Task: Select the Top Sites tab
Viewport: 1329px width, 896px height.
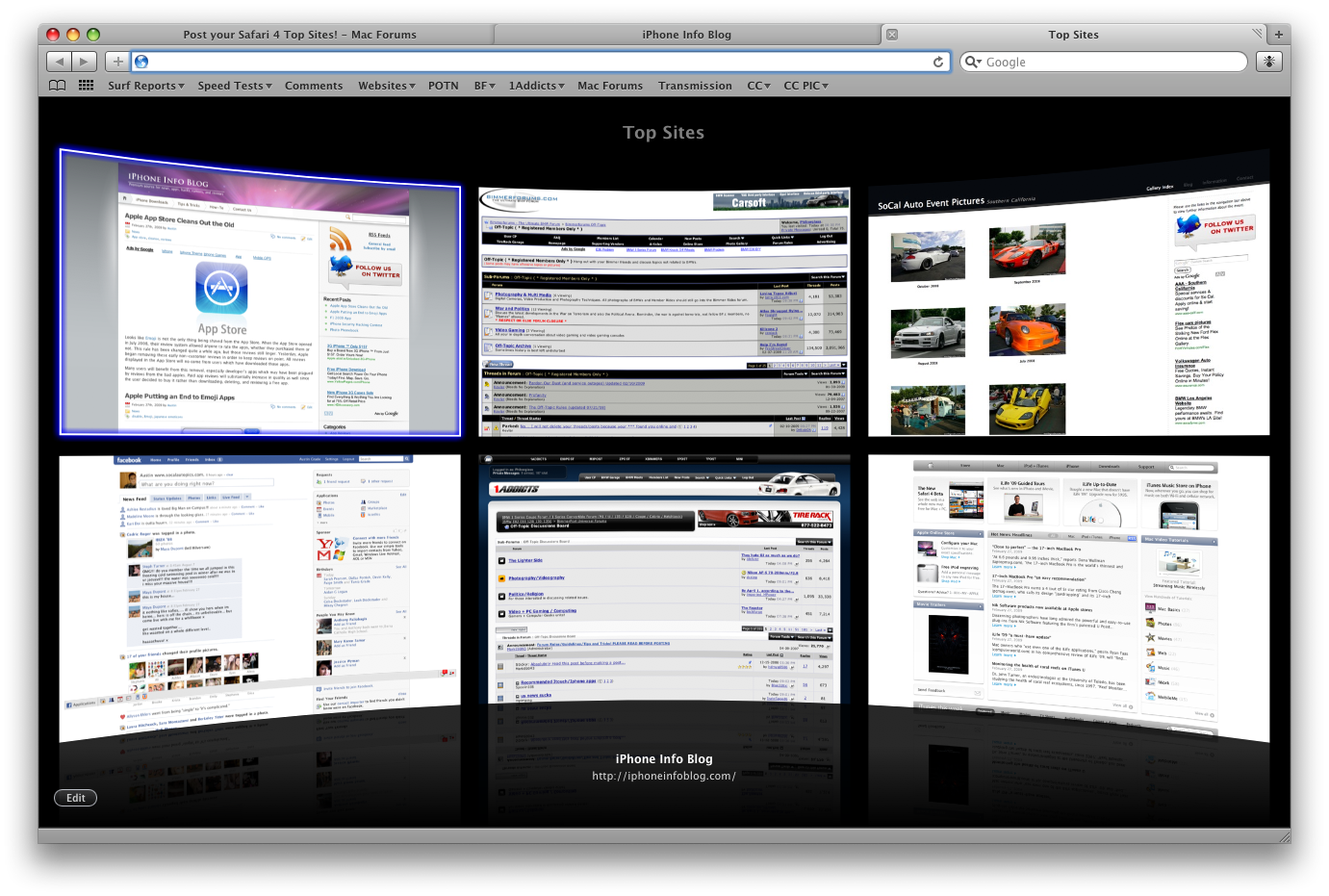Action: point(1073,35)
